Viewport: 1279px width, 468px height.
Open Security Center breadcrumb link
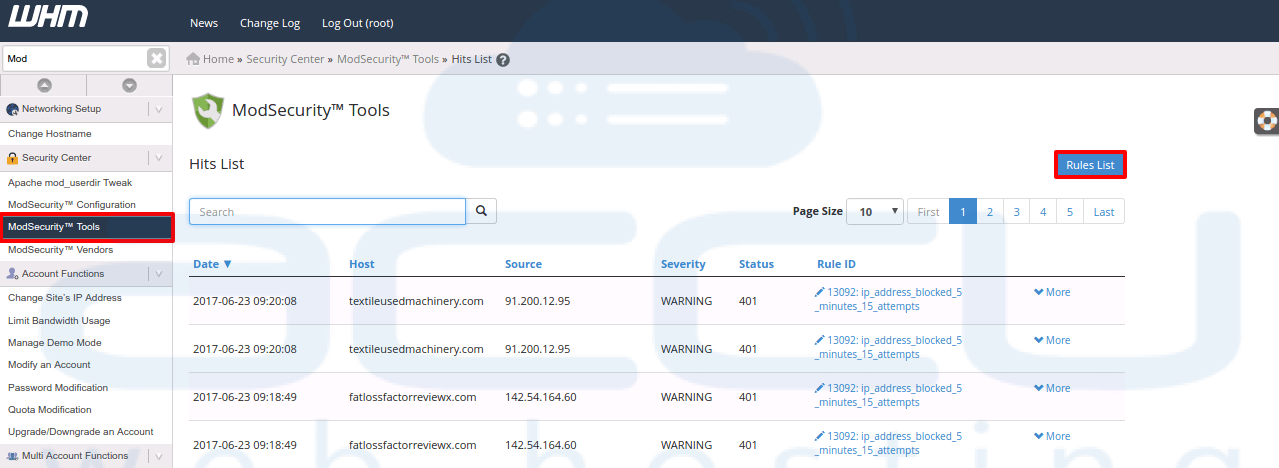tap(285, 59)
